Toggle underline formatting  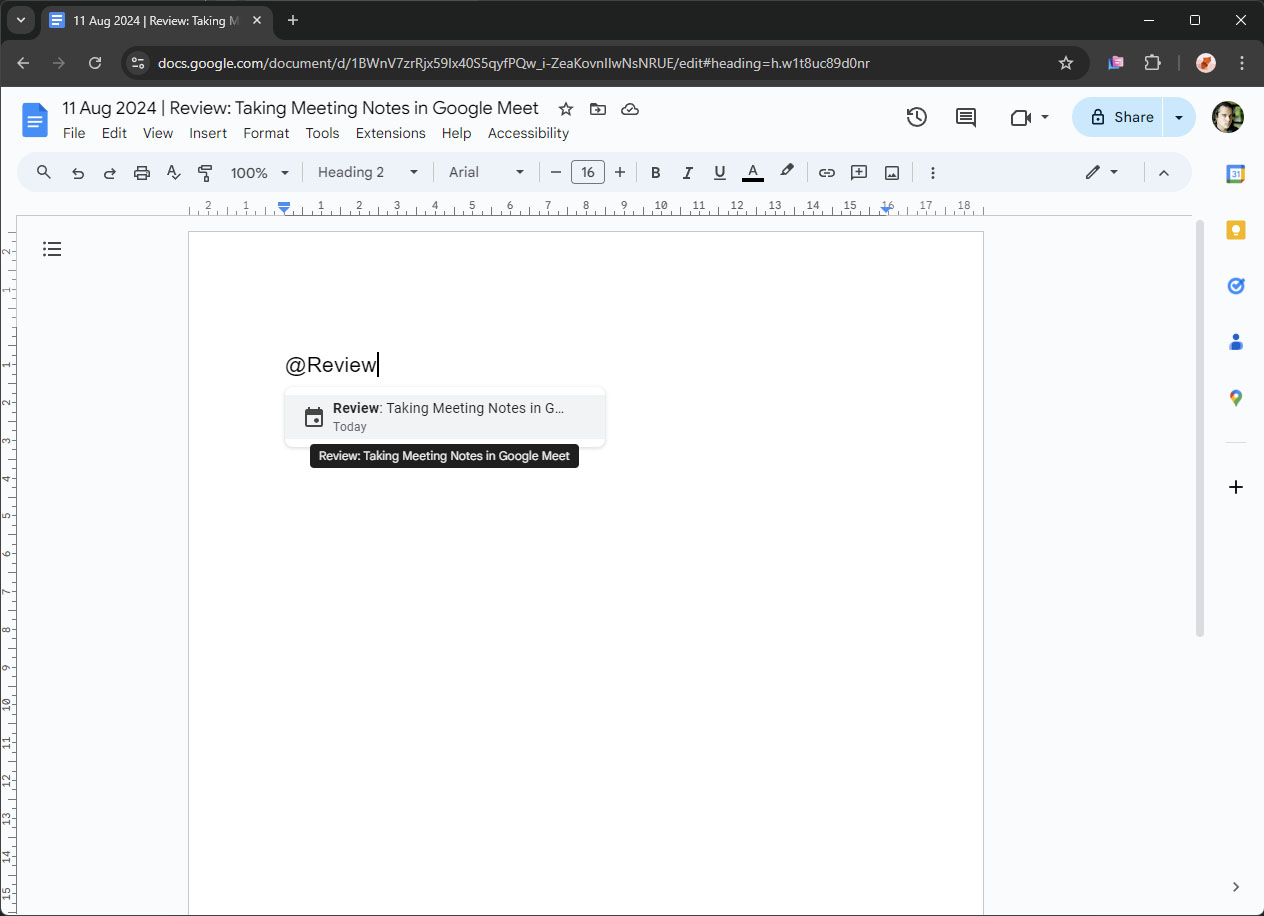tap(720, 172)
